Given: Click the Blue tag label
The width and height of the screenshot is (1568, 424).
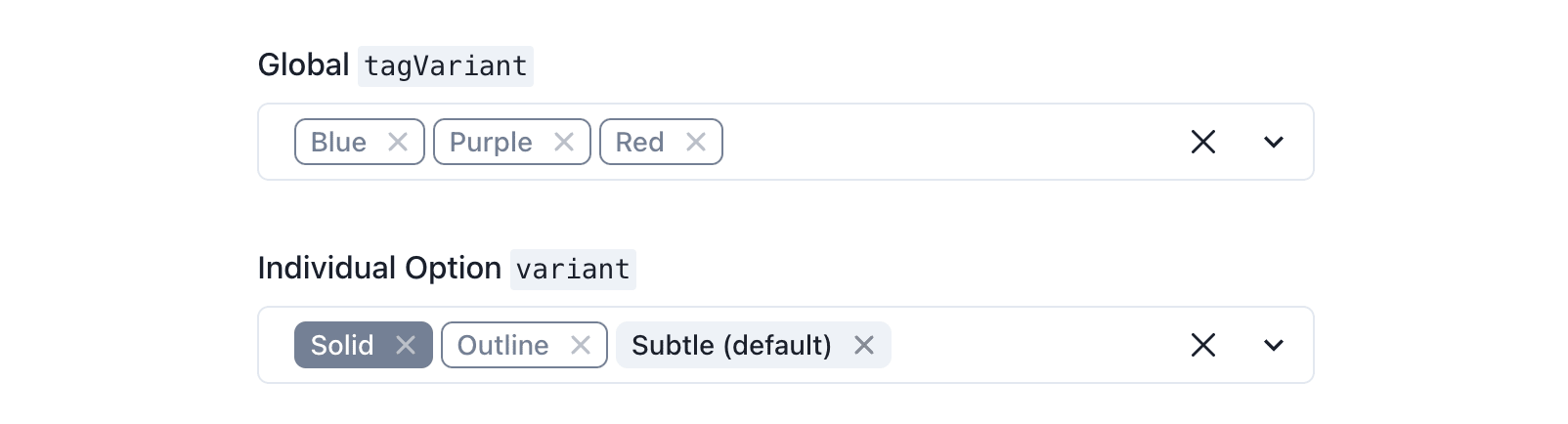Looking at the screenshot, I should coord(338,143).
